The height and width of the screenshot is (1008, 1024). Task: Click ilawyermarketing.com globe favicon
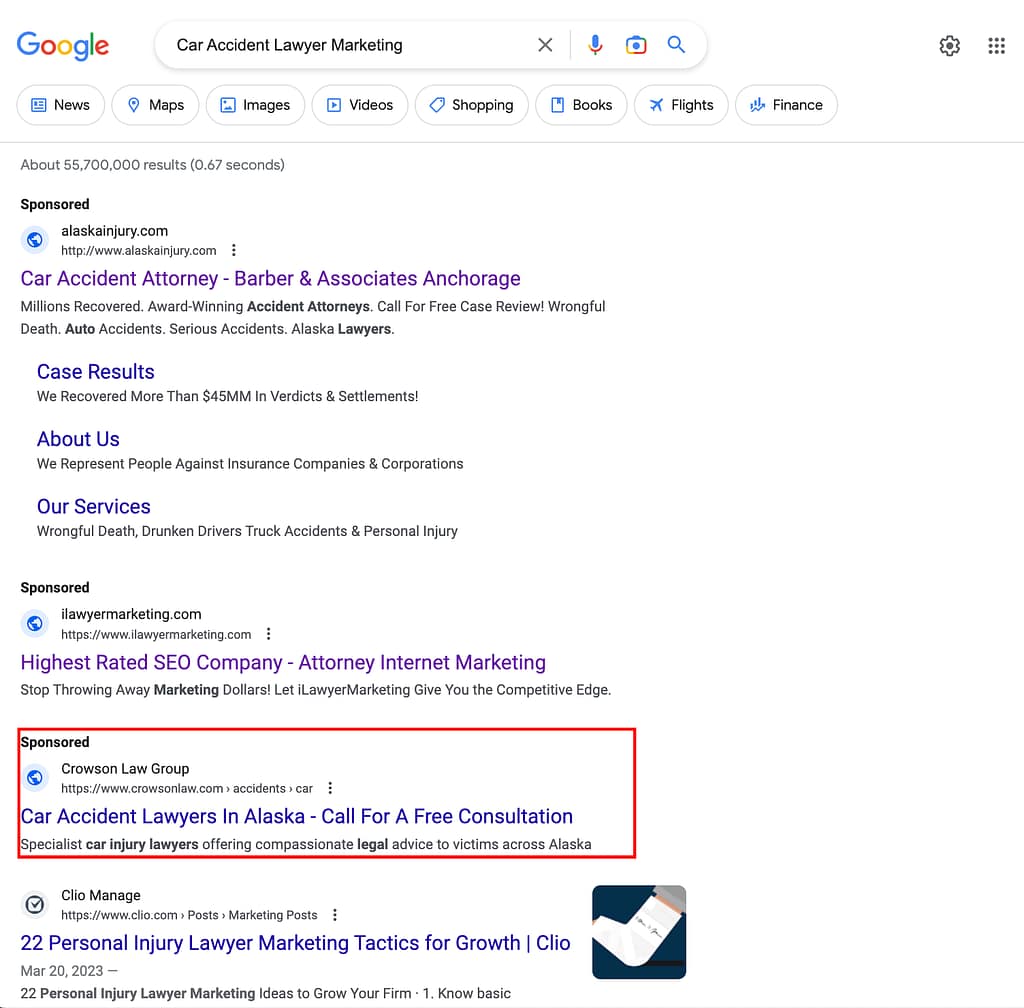pyautogui.click(x=35, y=623)
